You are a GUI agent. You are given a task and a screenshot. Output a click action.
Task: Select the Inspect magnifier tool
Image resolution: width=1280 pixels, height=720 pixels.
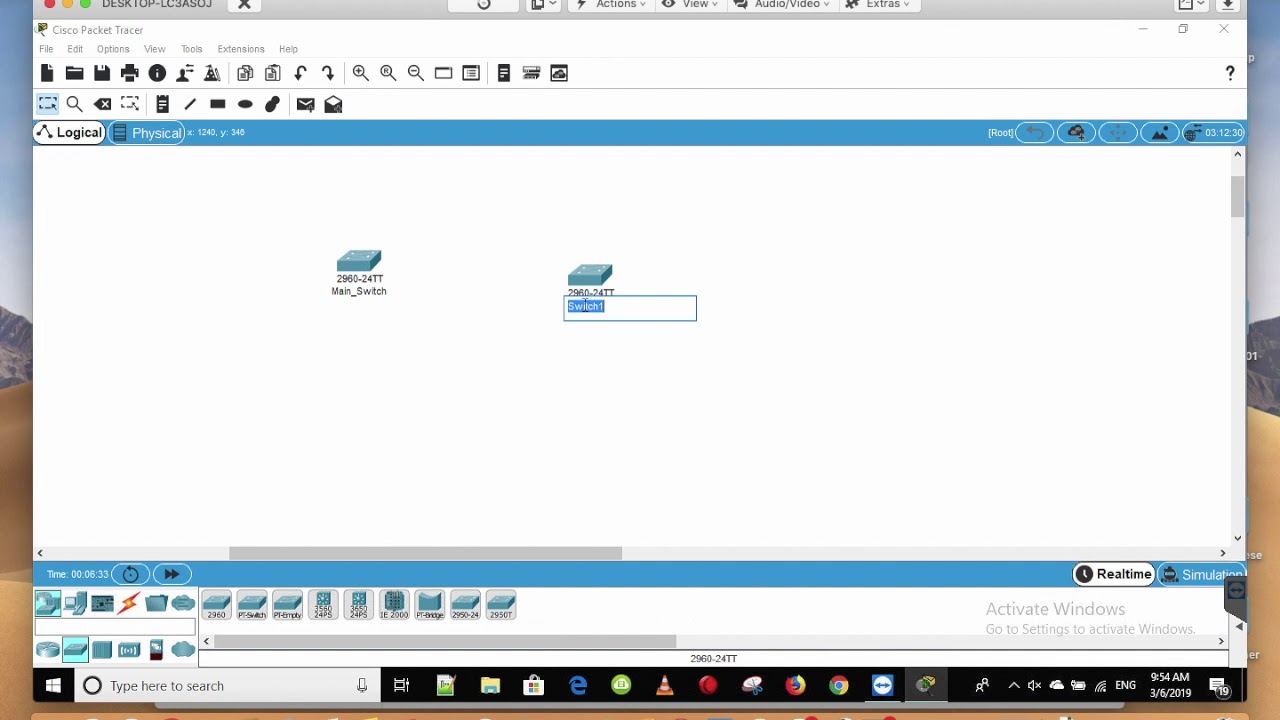74,104
